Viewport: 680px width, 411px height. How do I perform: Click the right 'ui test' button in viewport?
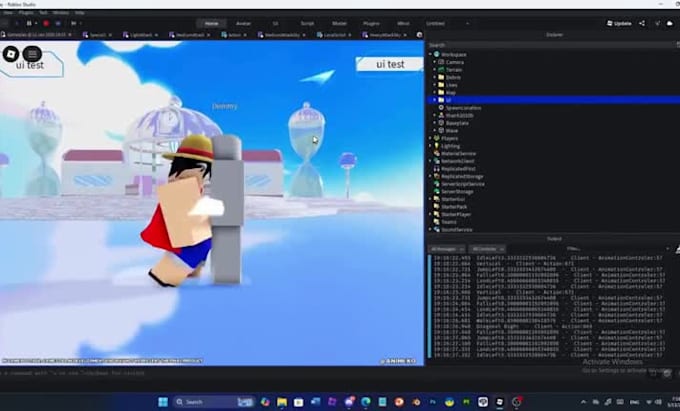(x=389, y=64)
